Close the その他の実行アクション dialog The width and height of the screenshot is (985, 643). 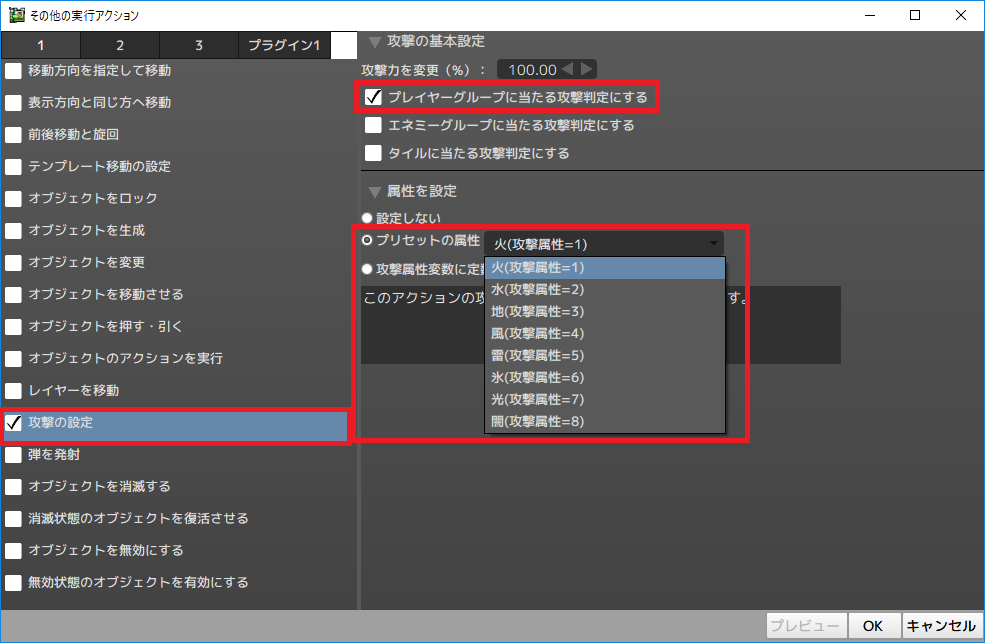(x=961, y=15)
